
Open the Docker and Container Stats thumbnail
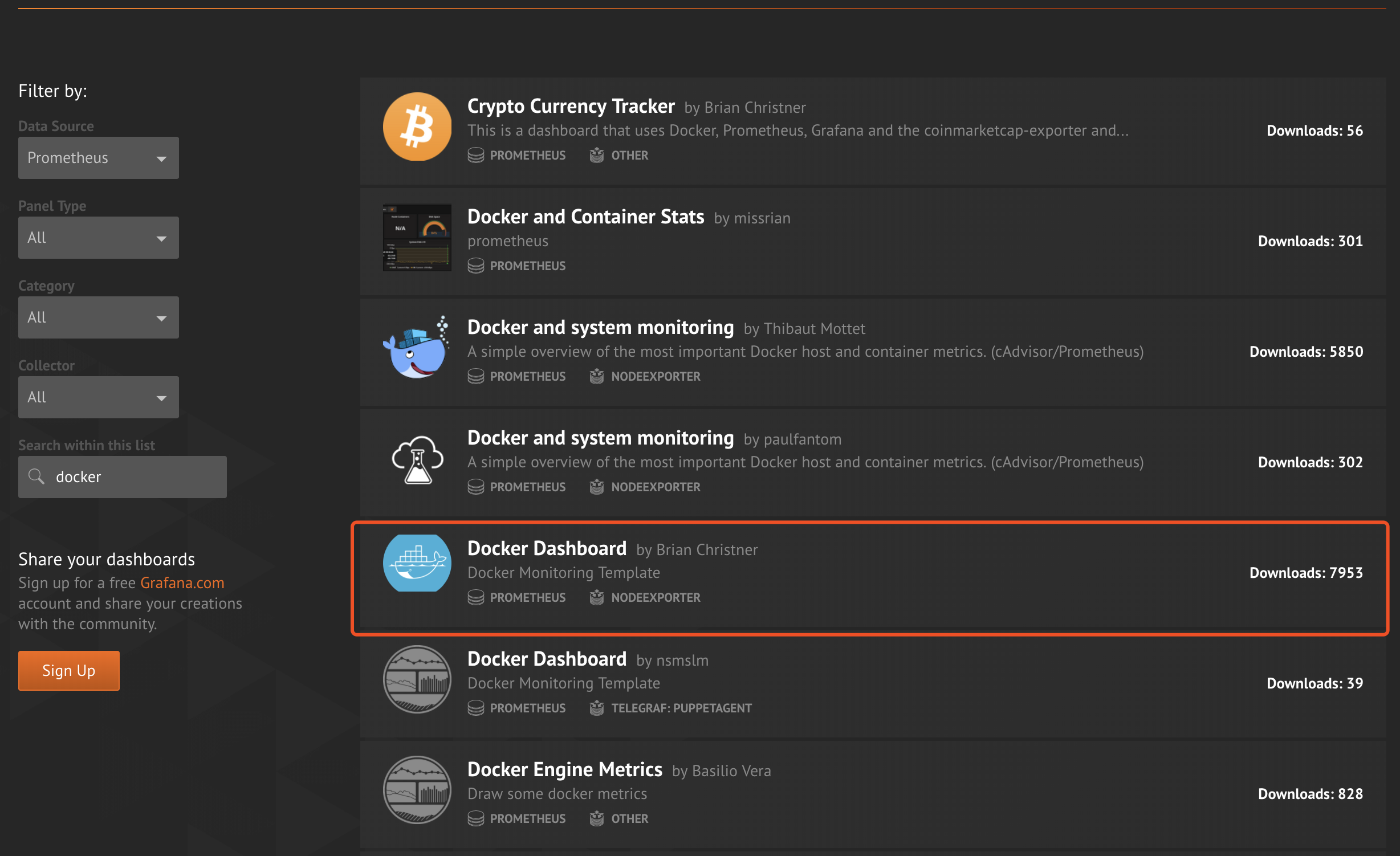point(417,237)
